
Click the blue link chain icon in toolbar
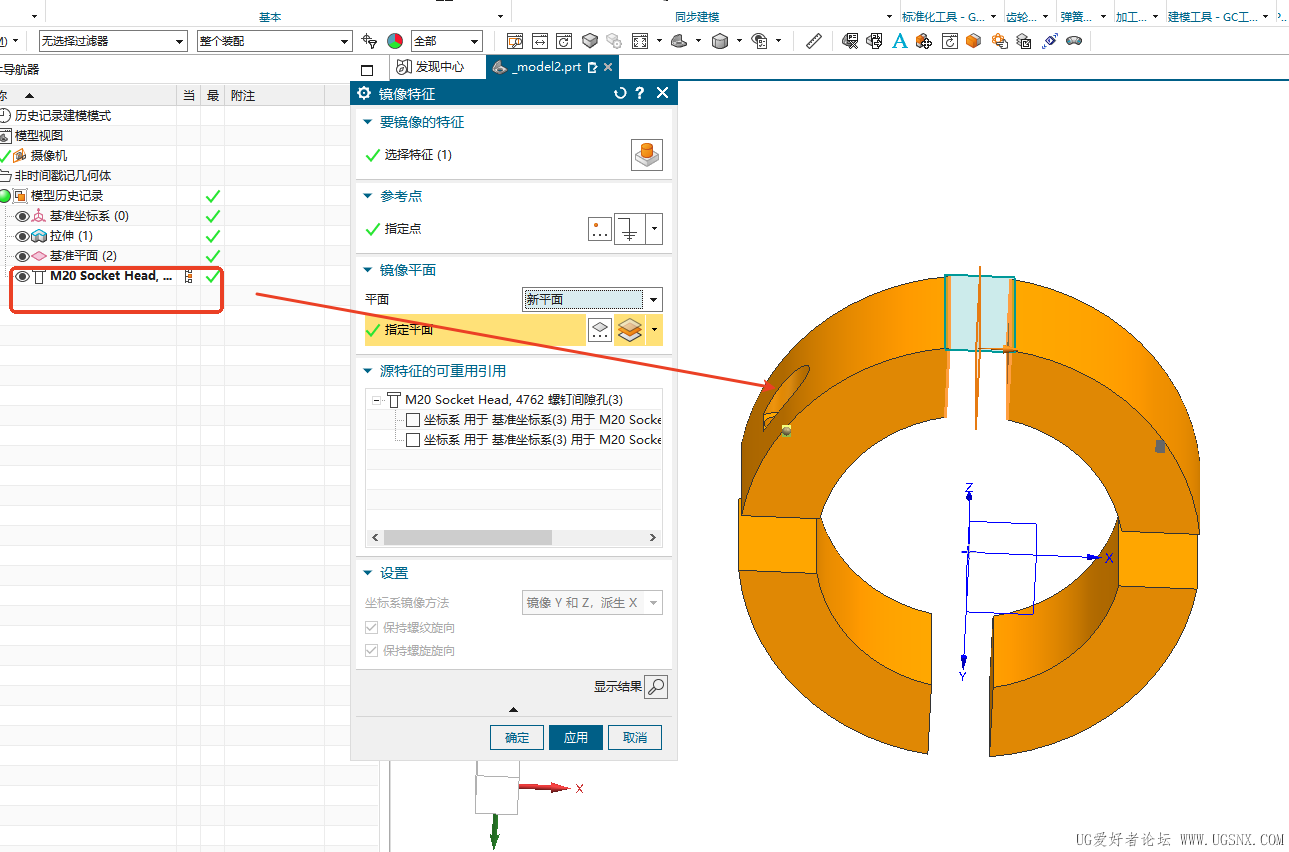tap(1049, 41)
